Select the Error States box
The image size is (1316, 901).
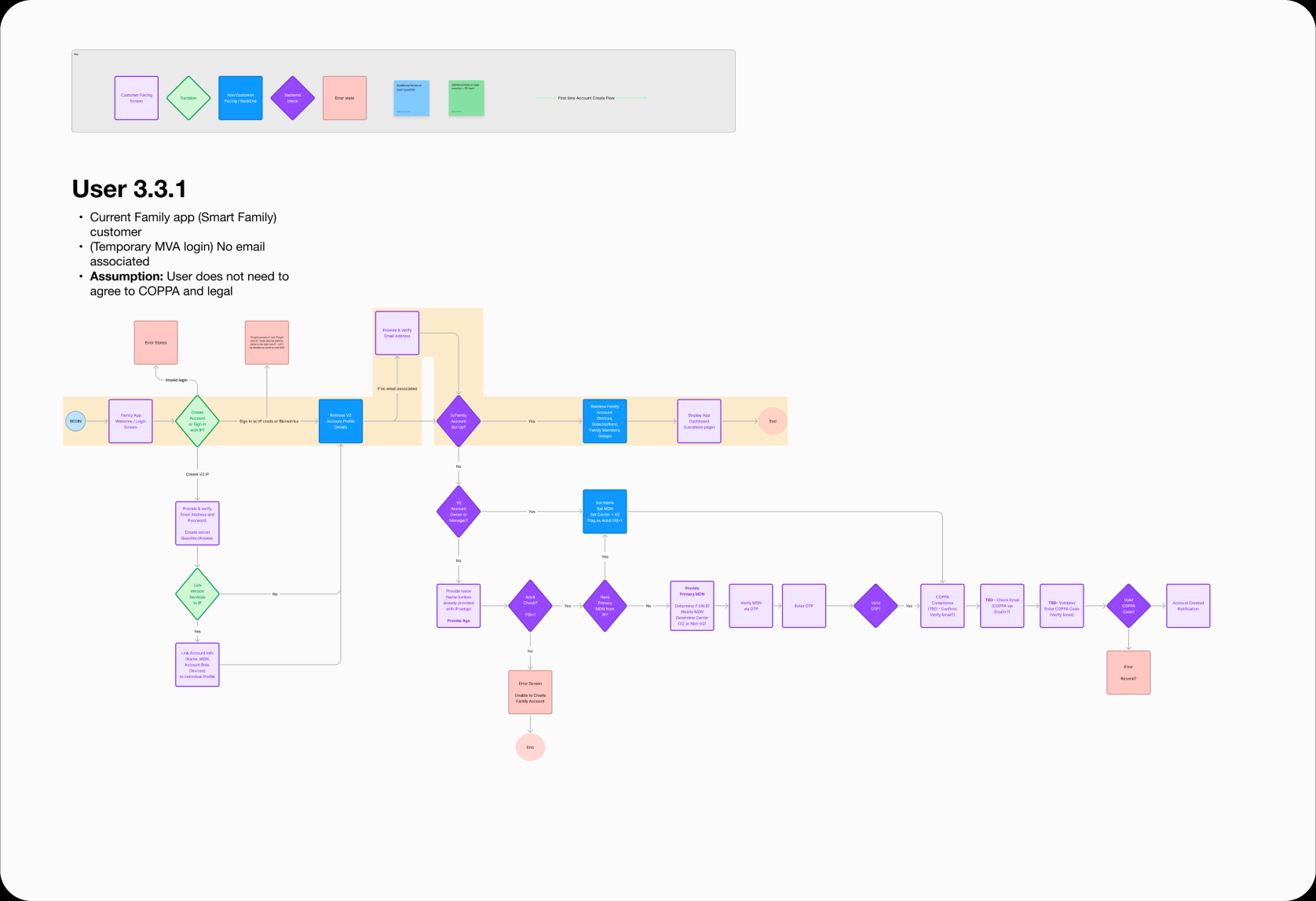coord(155,343)
